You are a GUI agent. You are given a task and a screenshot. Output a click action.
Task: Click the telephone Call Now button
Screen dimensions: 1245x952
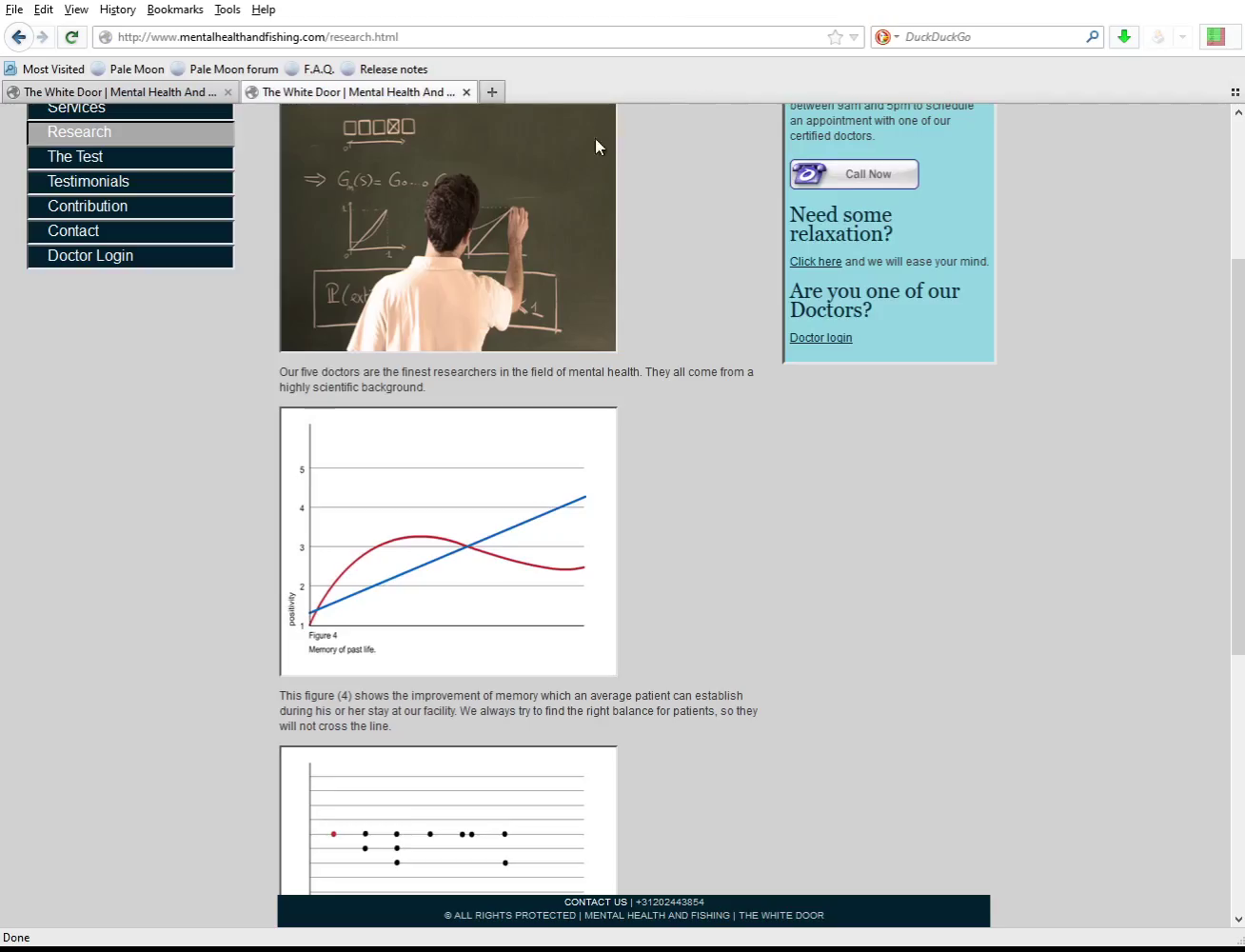click(x=854, y=174)
